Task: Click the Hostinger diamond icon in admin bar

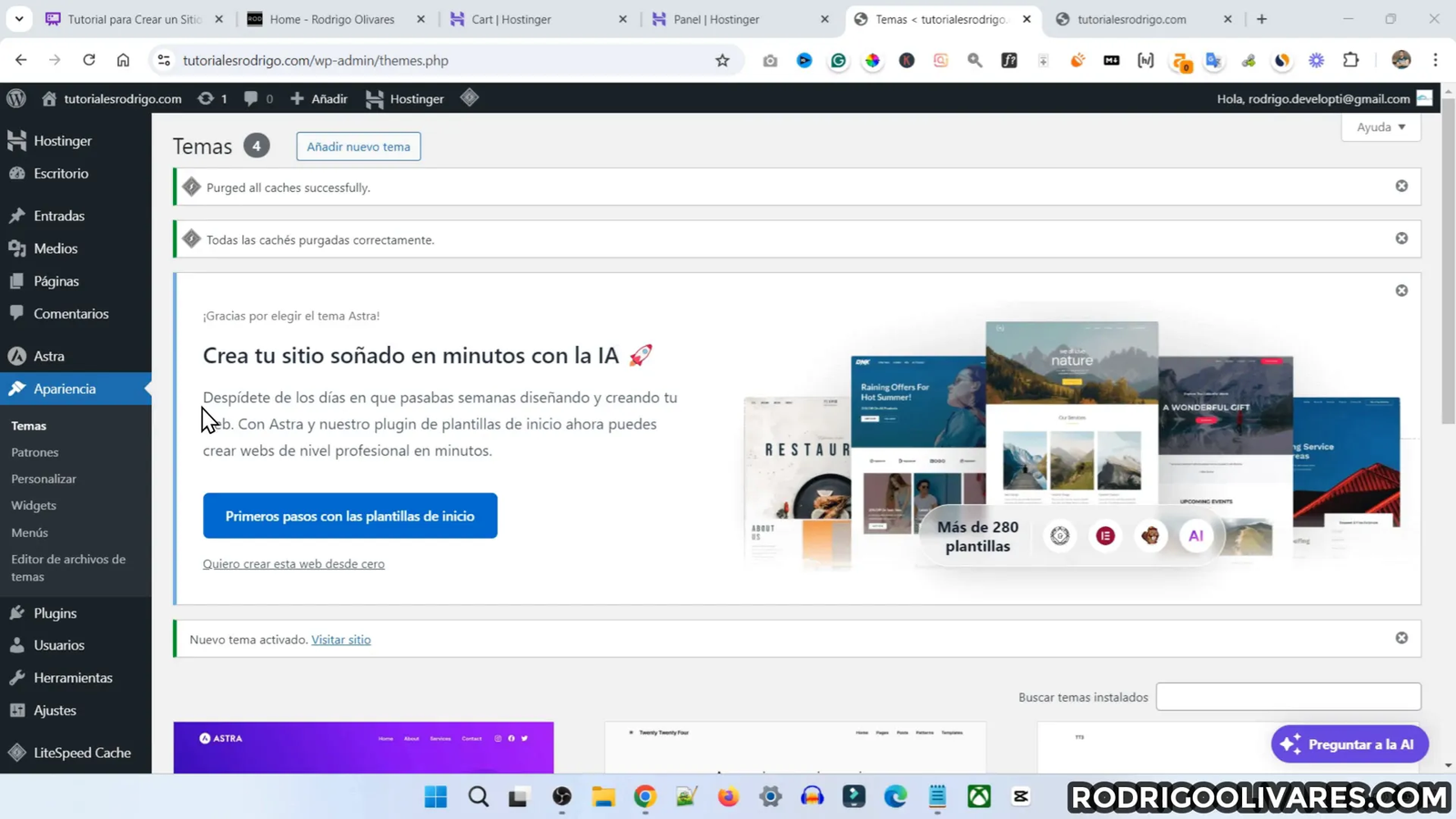Action: coord(470,98)
